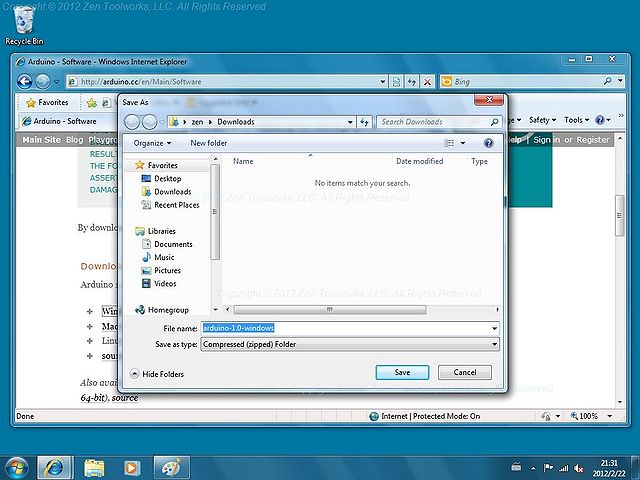Click the Register link on Arduino page
Viewport: 640px width, 480px height.
(593, 140)
